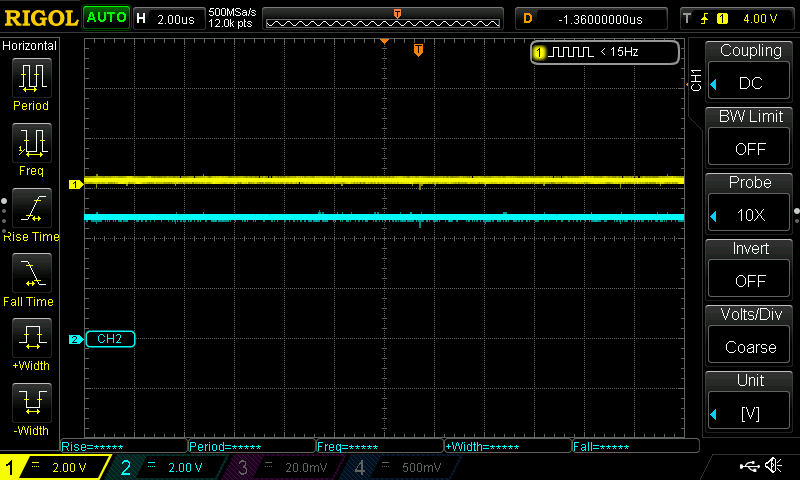The width and height of the screenshot is (800, 480).
Task: Select the Period measurement icon
Action: (32, 78)
